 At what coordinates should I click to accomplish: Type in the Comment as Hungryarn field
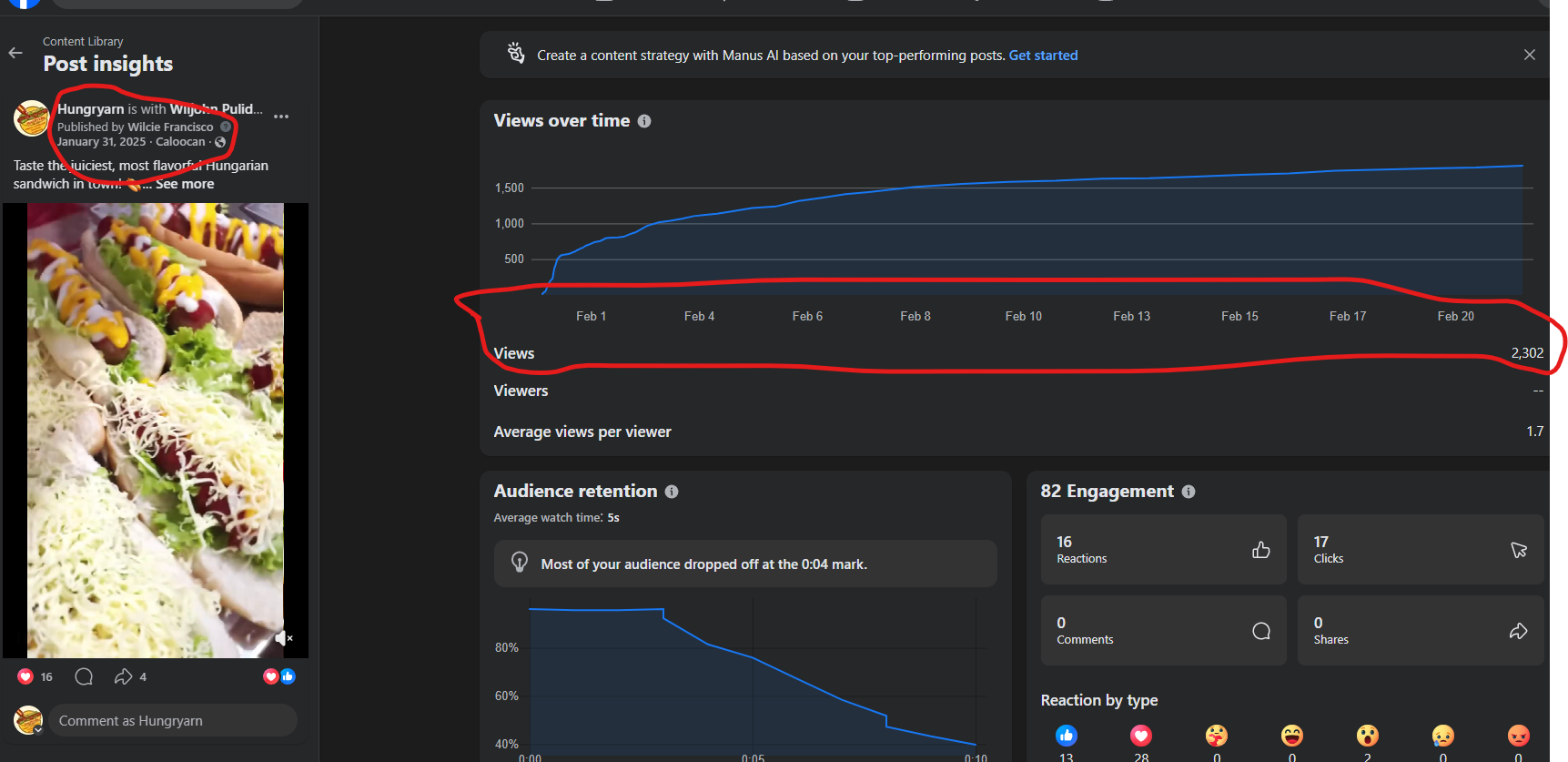[x=173, y=721]
